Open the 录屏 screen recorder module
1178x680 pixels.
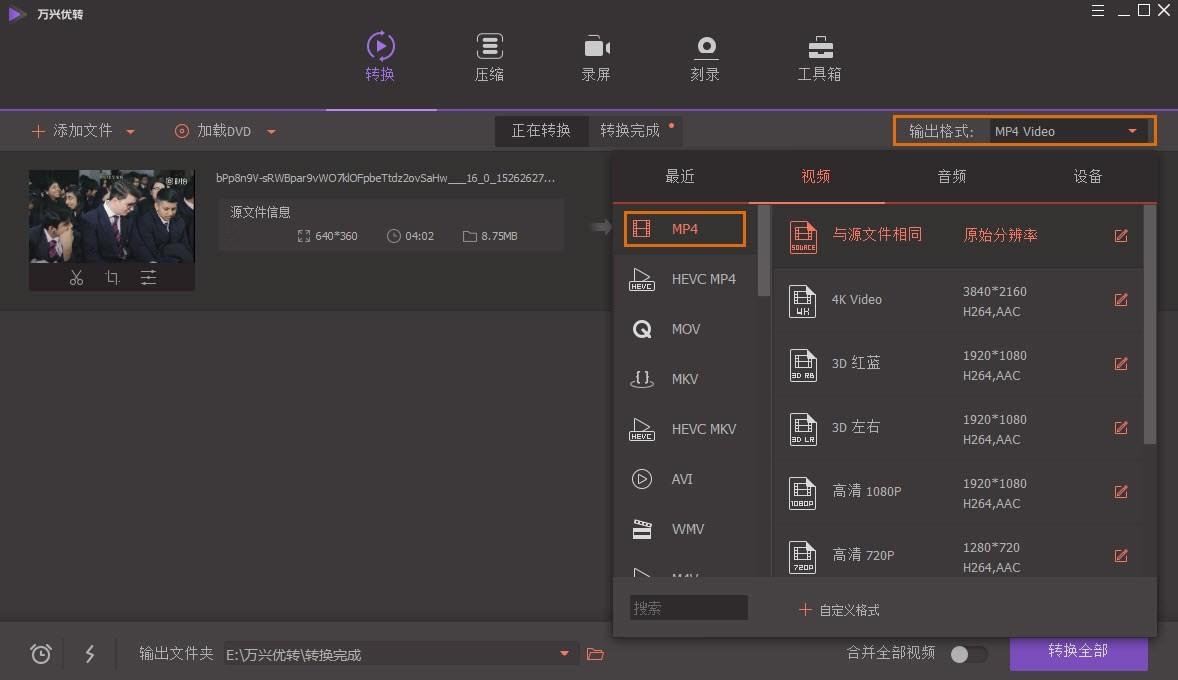pyautogui.click(x=596, y=58)
